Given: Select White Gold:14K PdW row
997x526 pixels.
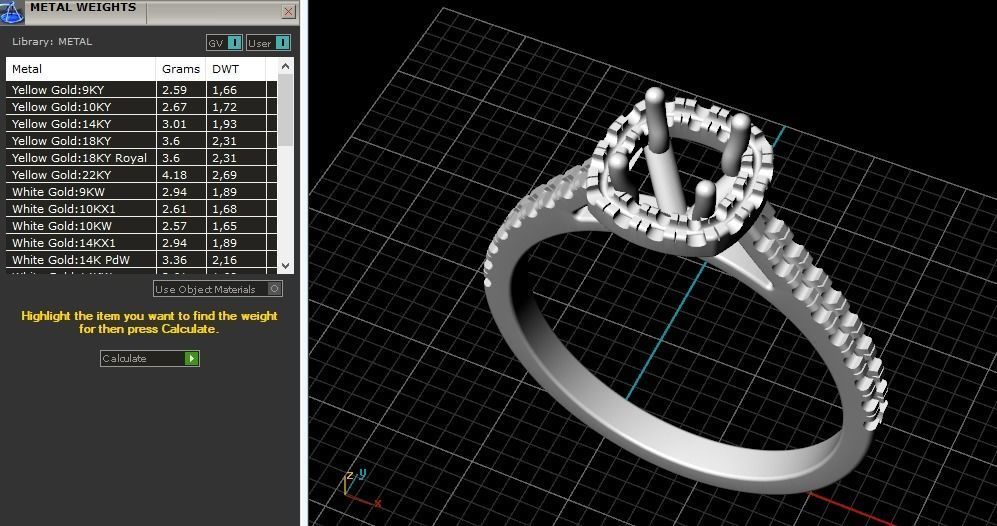Looking at the screenshot, I should [142, 260].
